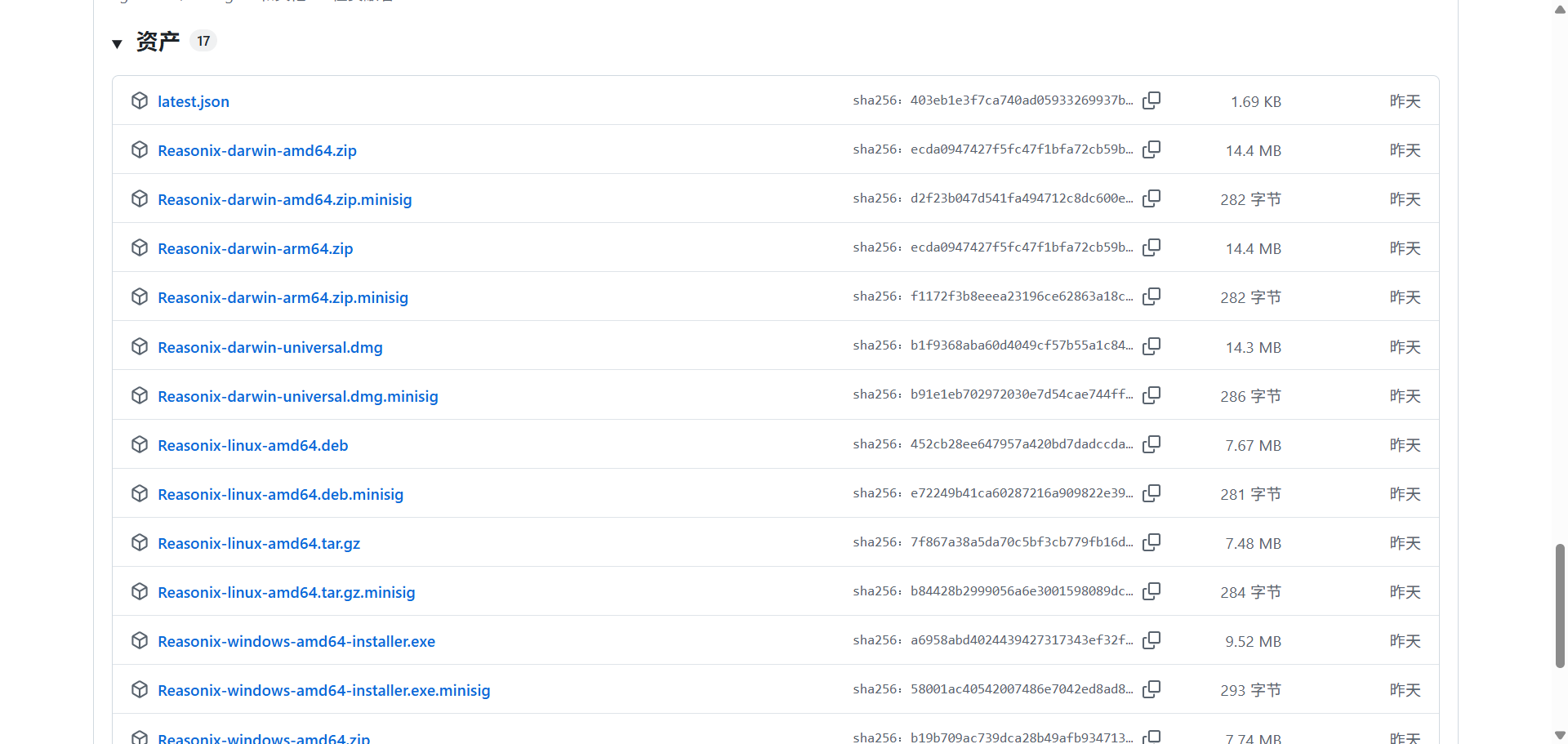Click the package icon beside latest.json
1568x744 pixels.
140,100
